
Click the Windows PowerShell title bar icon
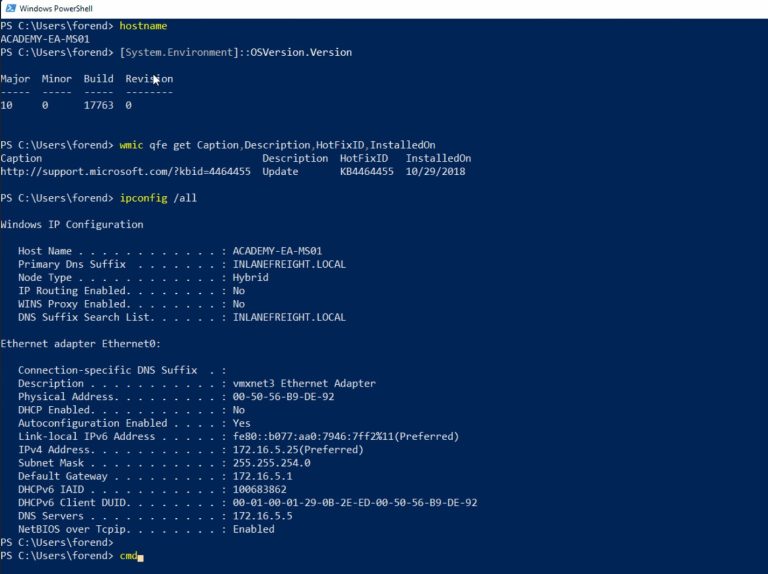pos(10,8)
